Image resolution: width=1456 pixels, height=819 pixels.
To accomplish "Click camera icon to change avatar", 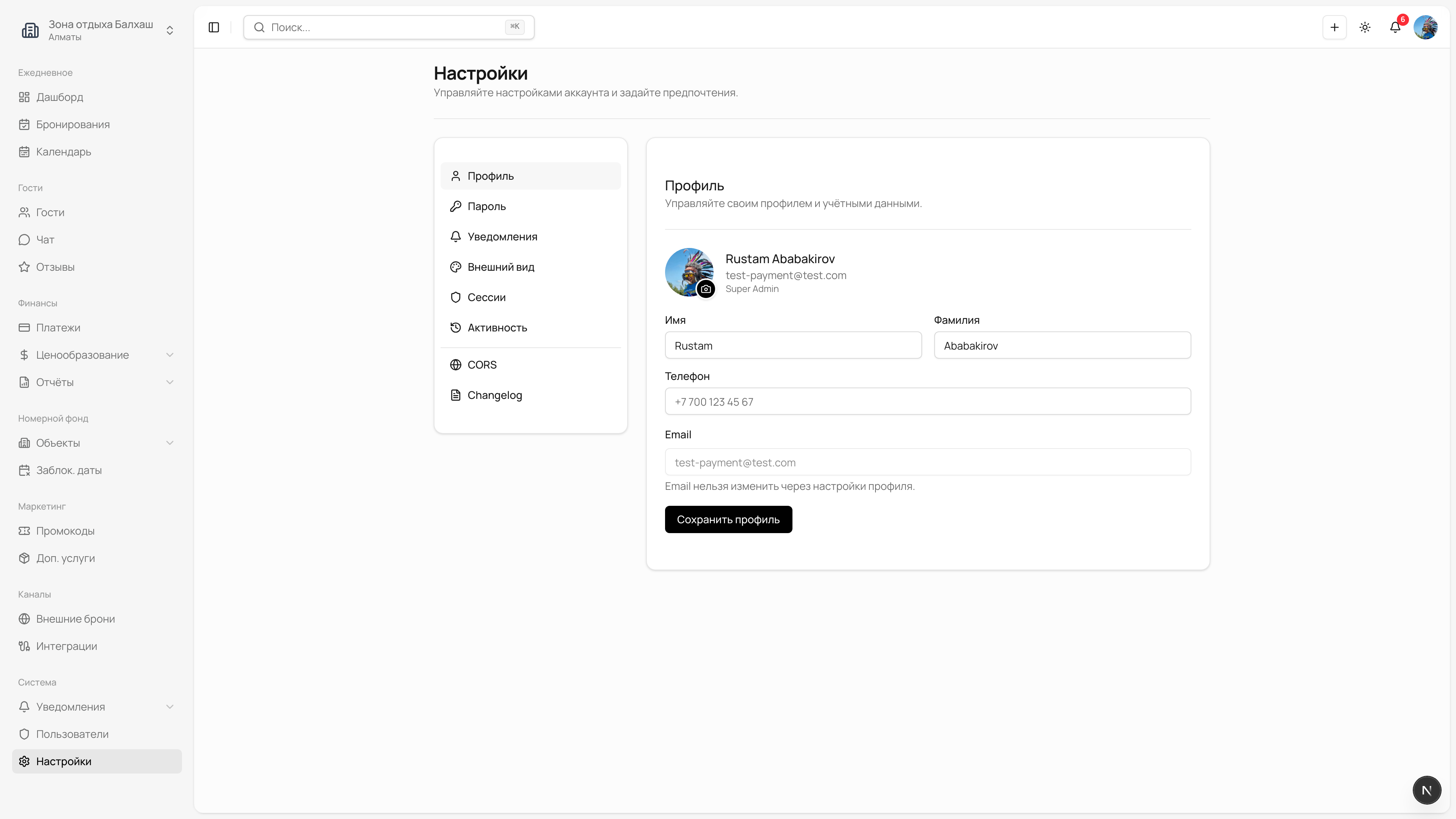I will pyautogui.click(x=705, y=289).
